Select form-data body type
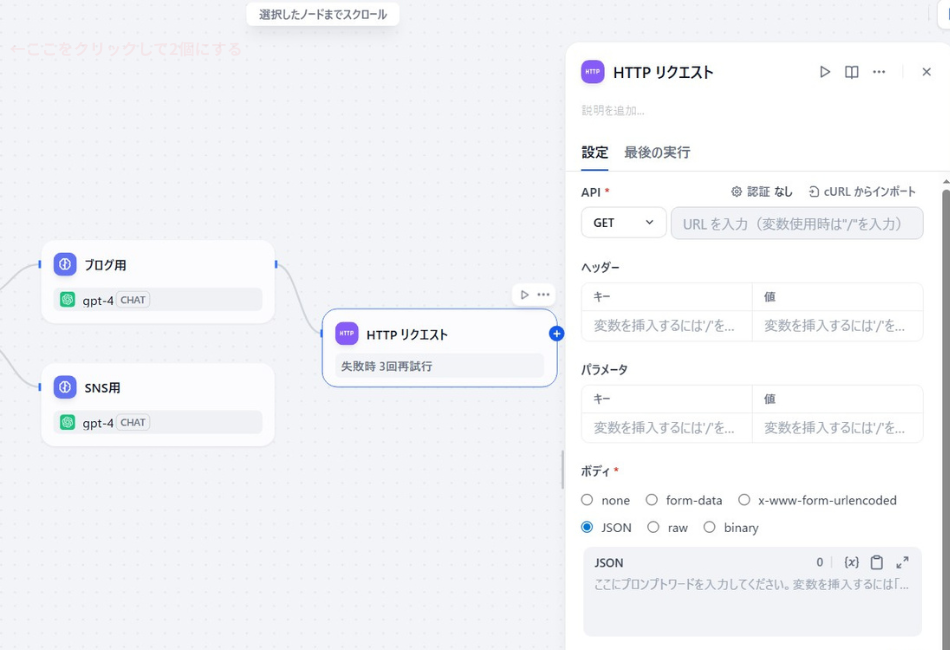 pos(652,500)
